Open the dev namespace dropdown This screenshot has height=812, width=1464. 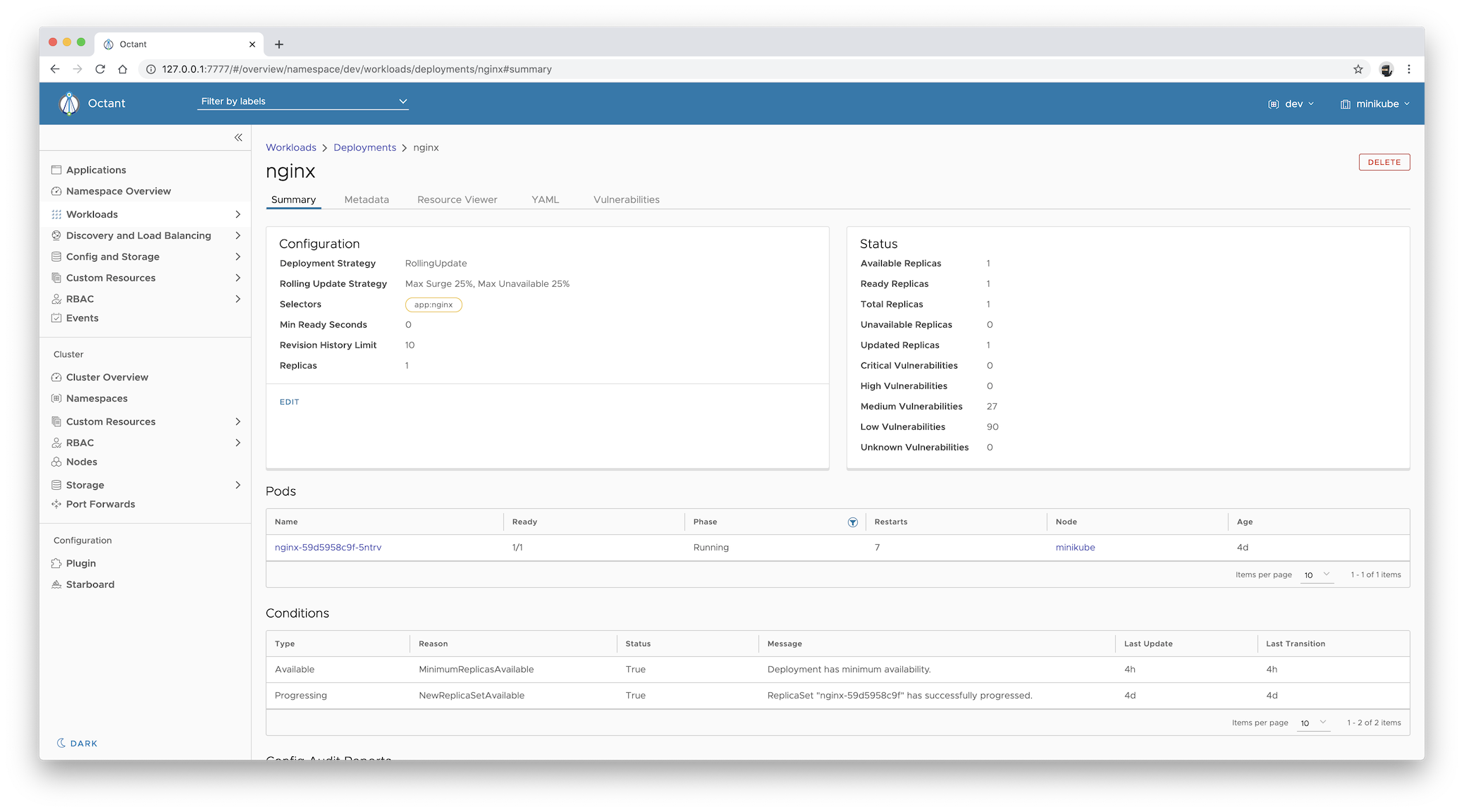1291,104
